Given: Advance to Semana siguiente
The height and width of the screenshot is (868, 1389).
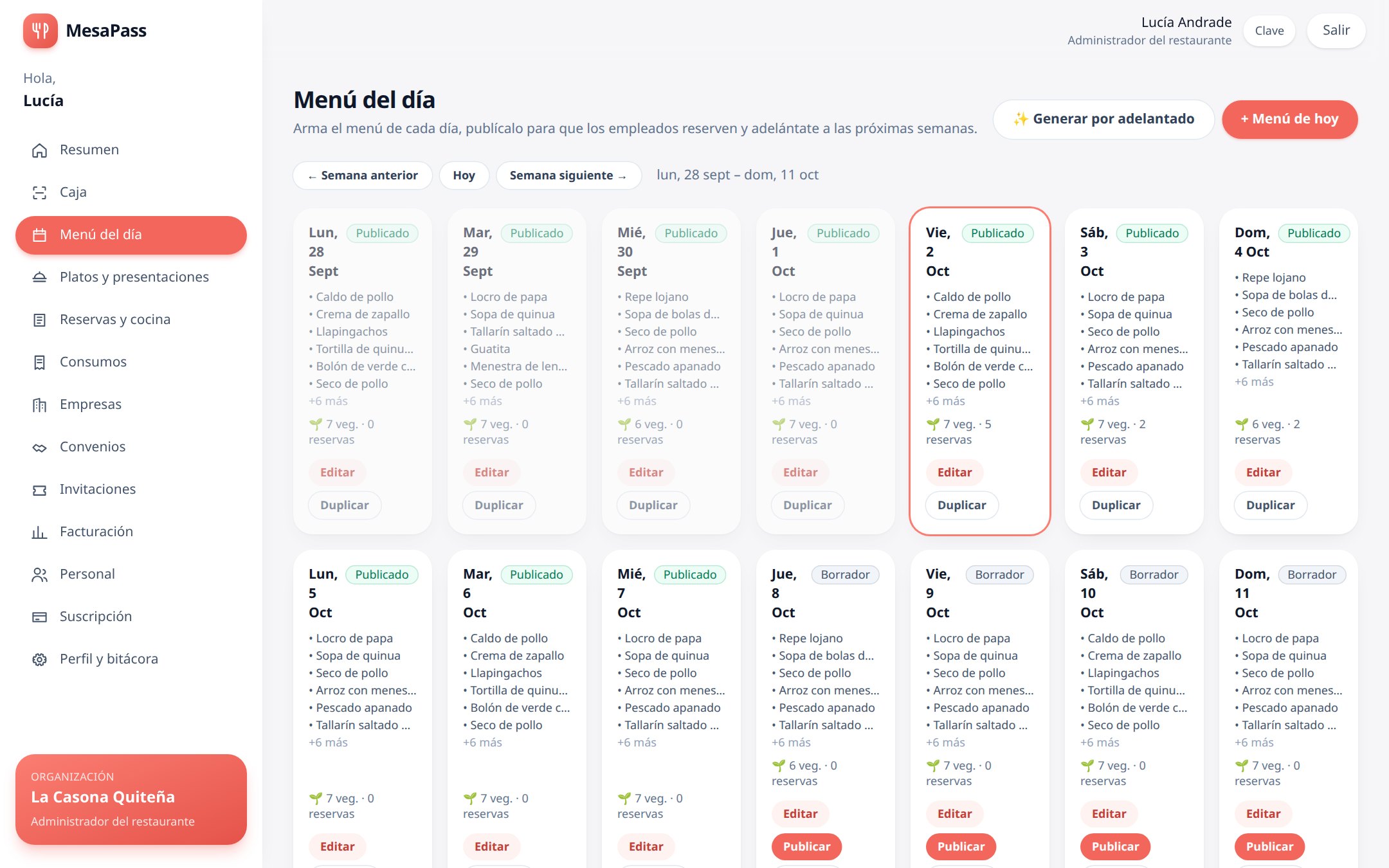Looking at the screenshot, I should (568, 176).
